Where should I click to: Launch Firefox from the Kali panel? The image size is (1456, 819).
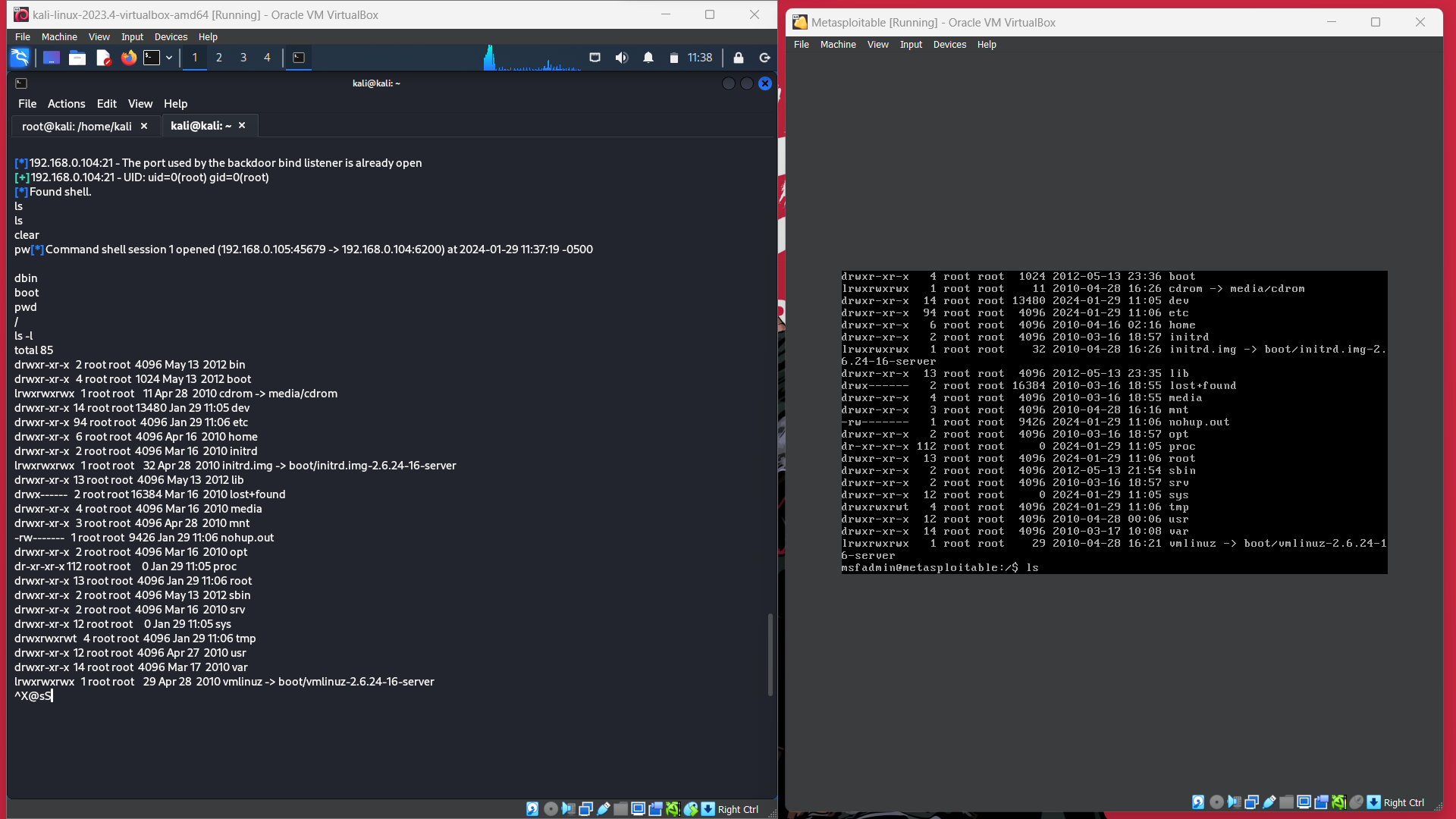pos(128,58)
